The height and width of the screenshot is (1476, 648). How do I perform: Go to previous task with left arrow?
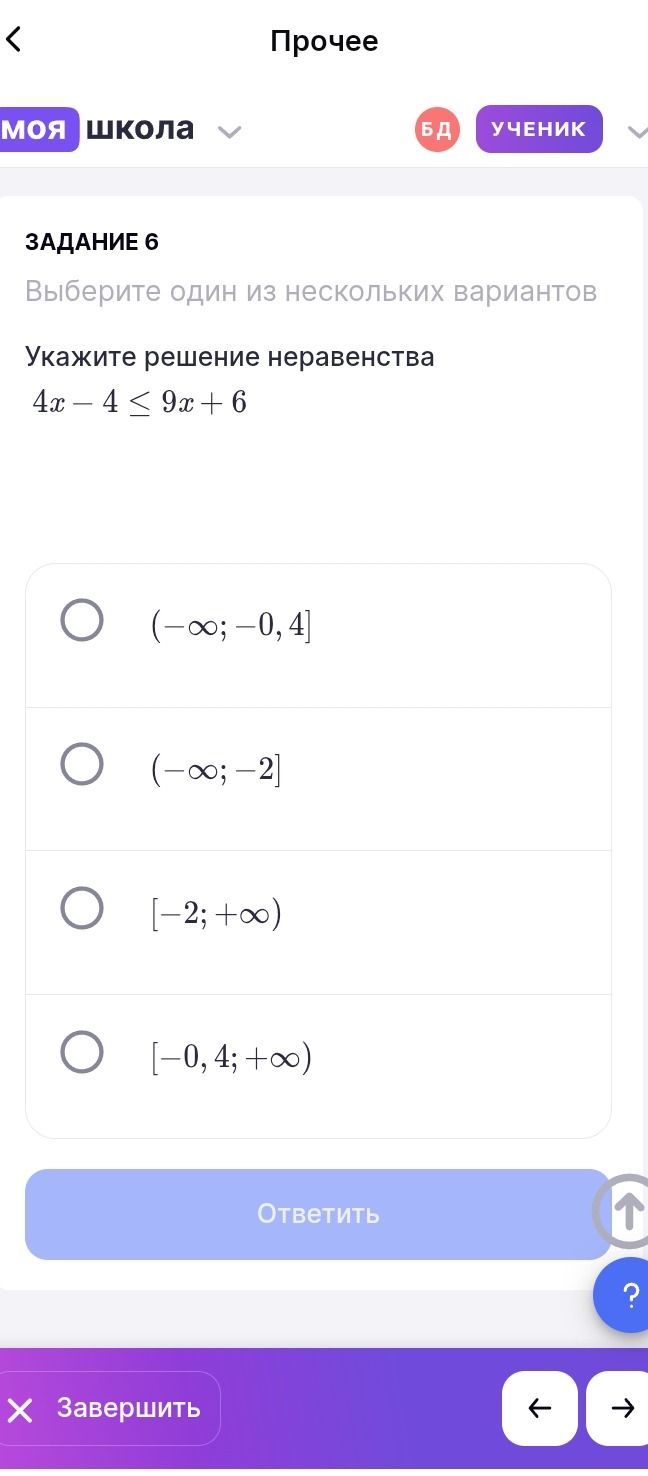point(540,1408)
